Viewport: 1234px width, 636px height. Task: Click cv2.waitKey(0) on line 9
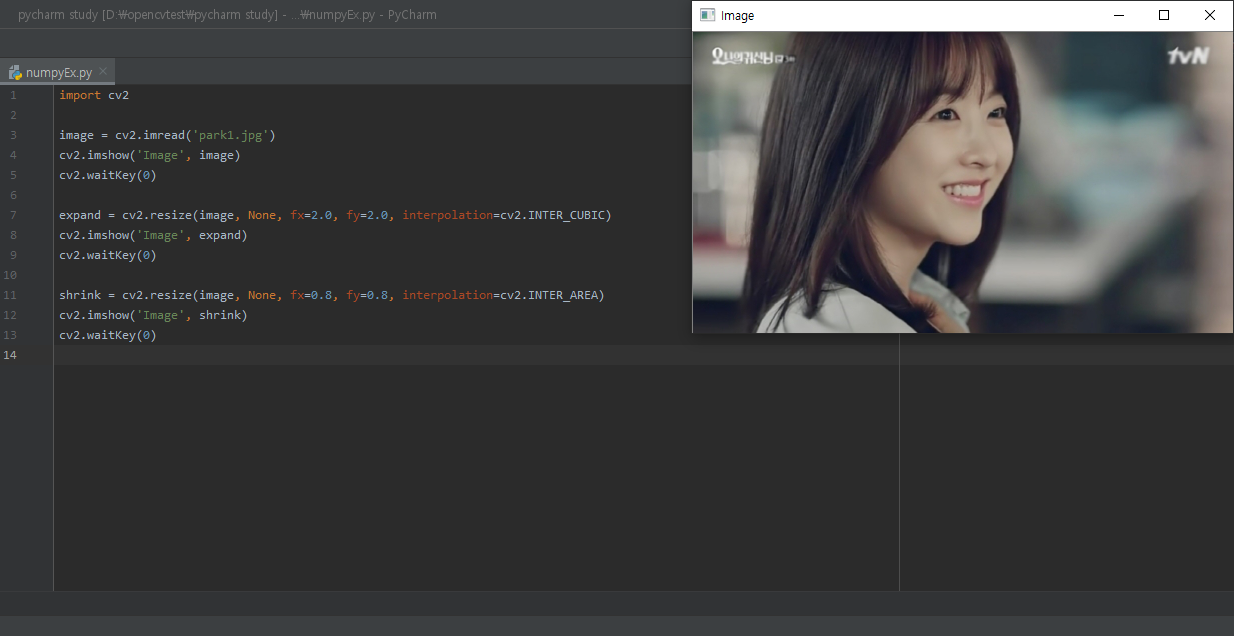tap(108, 255)
